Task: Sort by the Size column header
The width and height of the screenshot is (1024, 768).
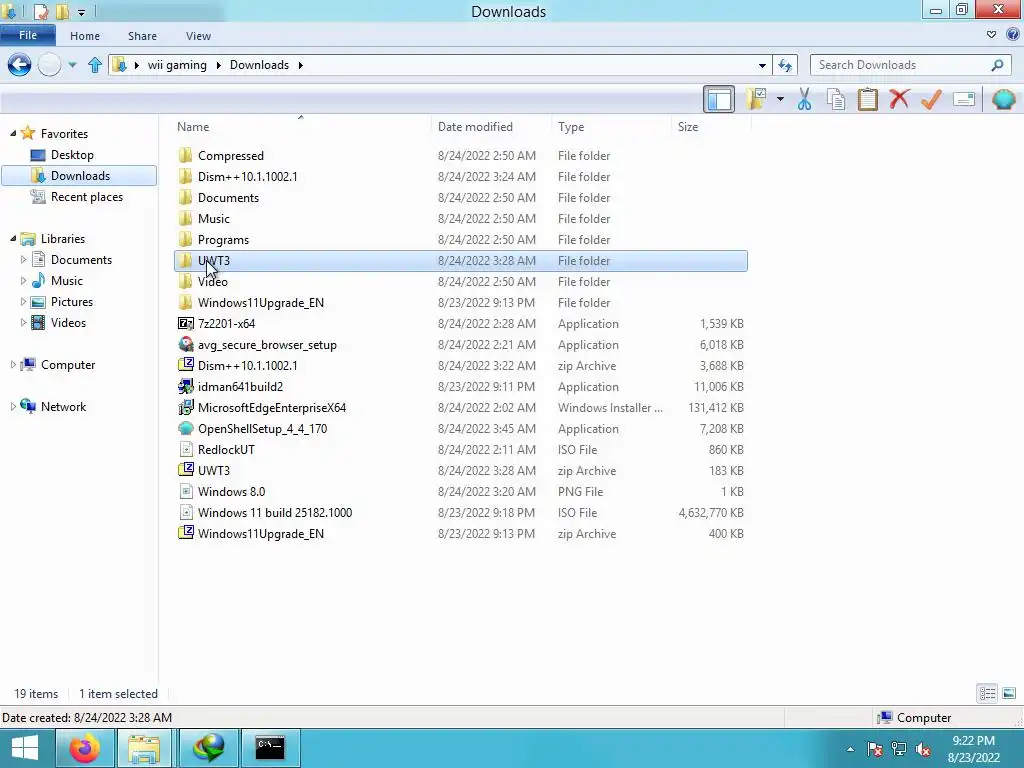Action: click(711, 127)
